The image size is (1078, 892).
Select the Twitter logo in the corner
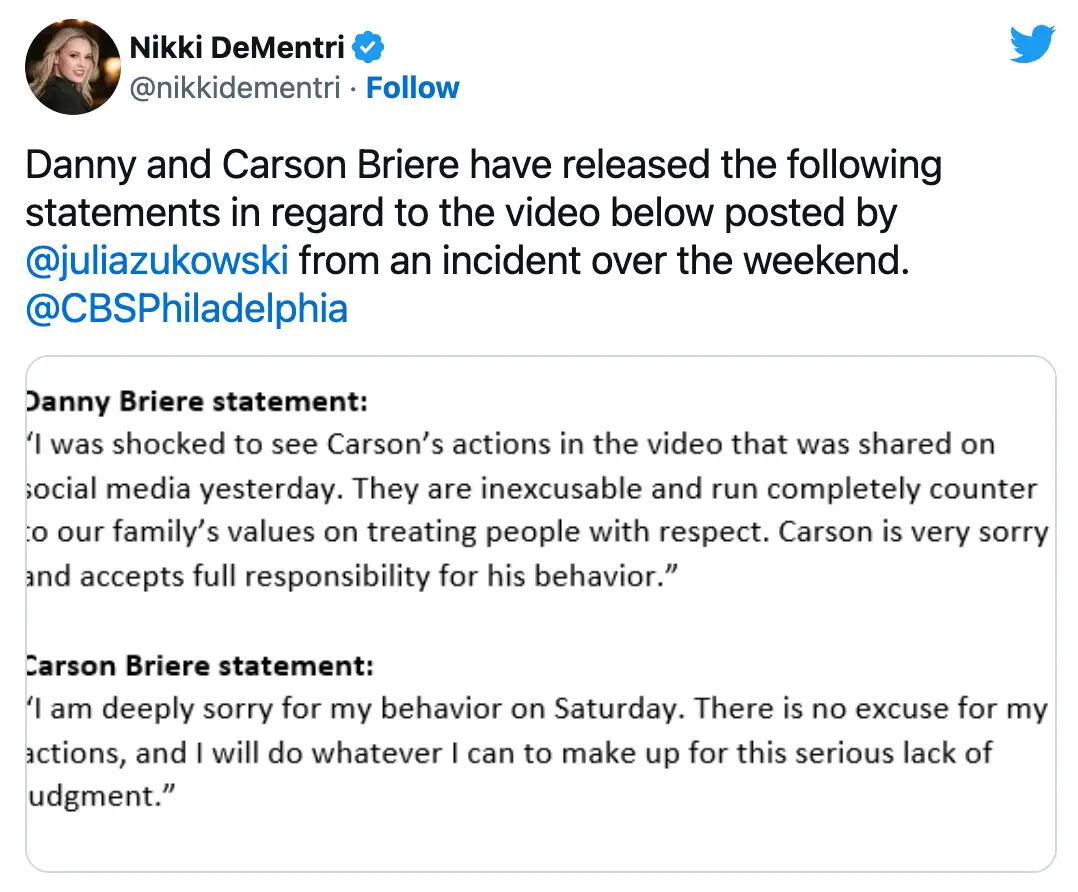pyautogui.click(x=1032, y=44)
